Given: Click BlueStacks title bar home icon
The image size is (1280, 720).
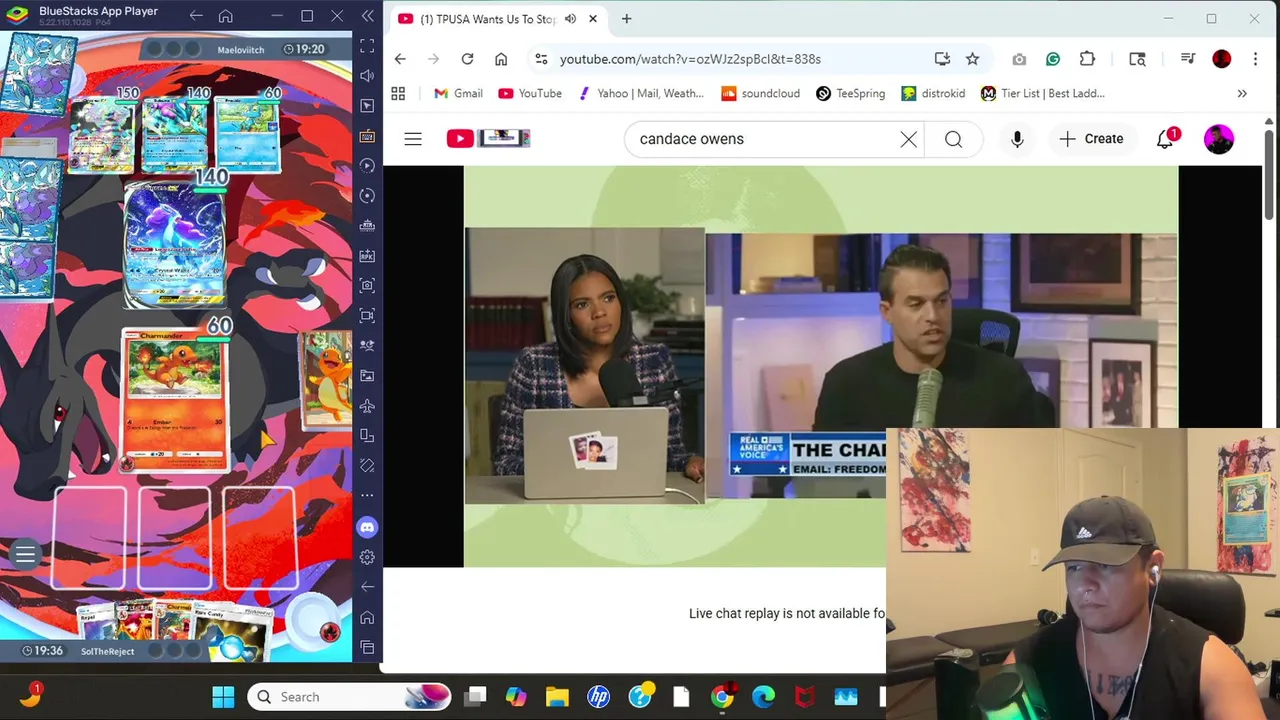Looking at the screenshot, I should [x=226, y=16].
